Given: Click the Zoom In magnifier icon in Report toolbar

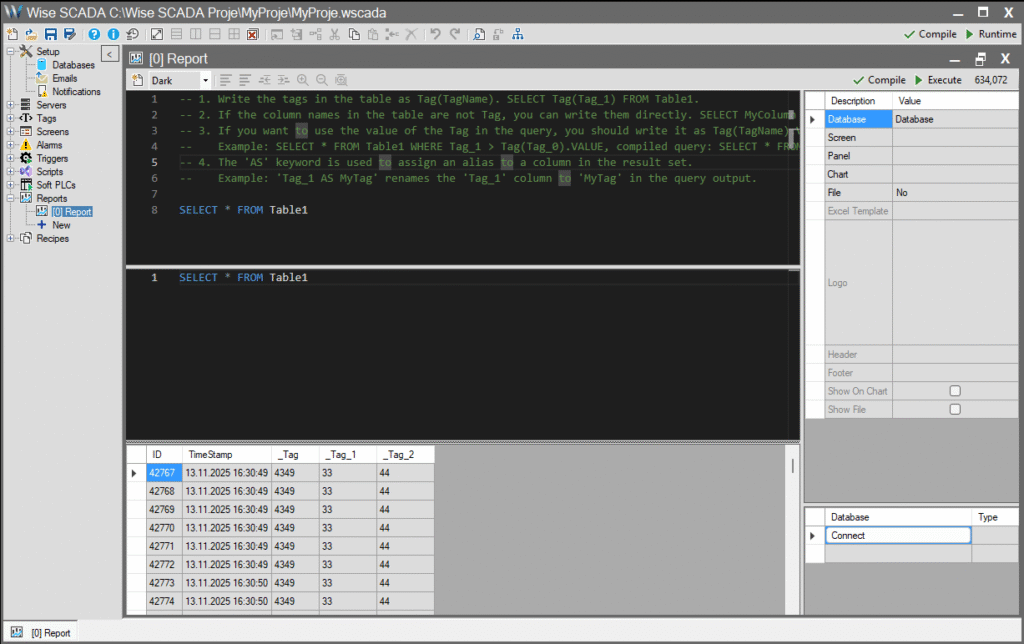Looking at the screenshot, I should (303, 79).
